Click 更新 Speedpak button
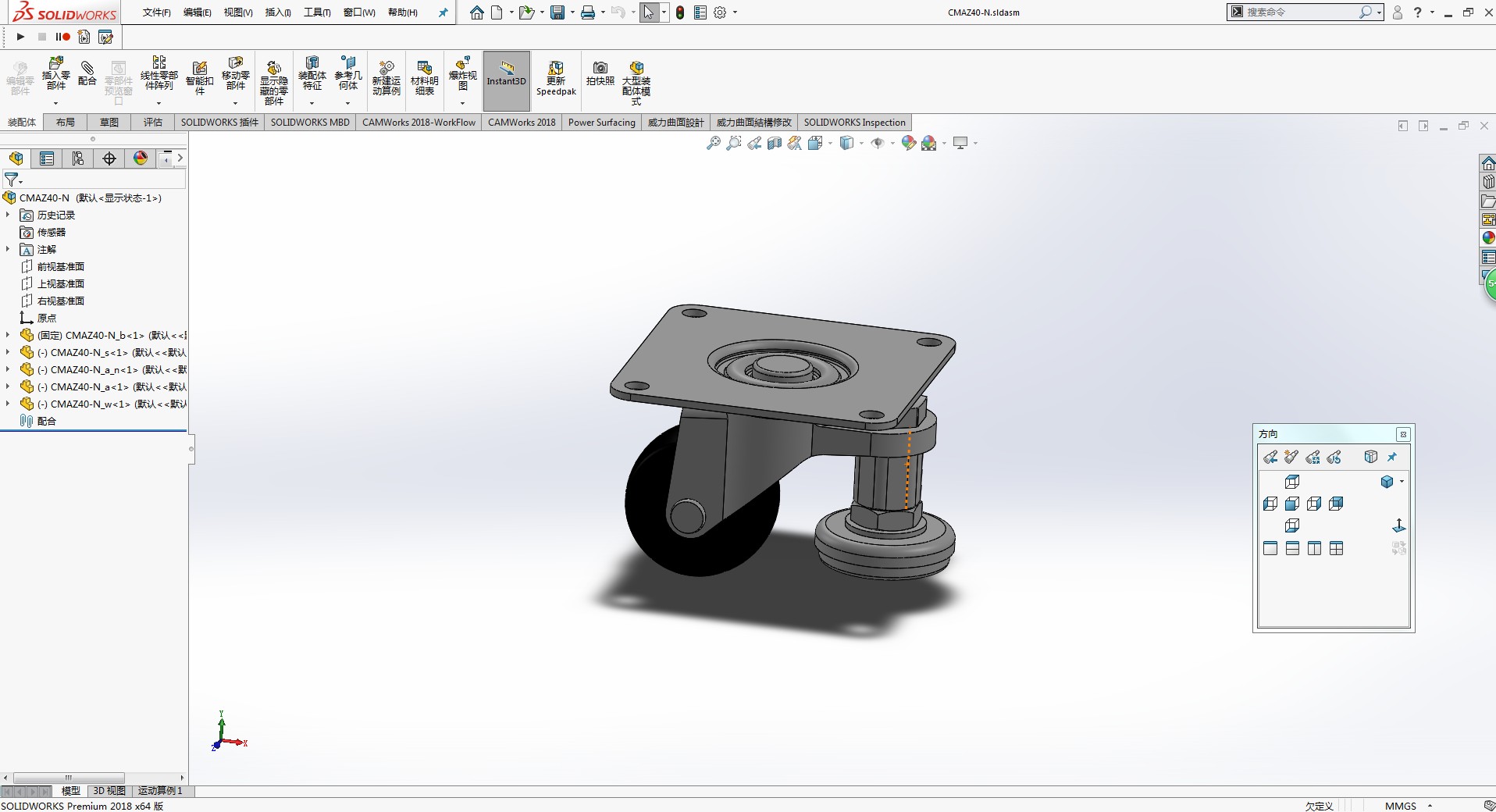Viewport: 1496px width, 812px height. 556,78
